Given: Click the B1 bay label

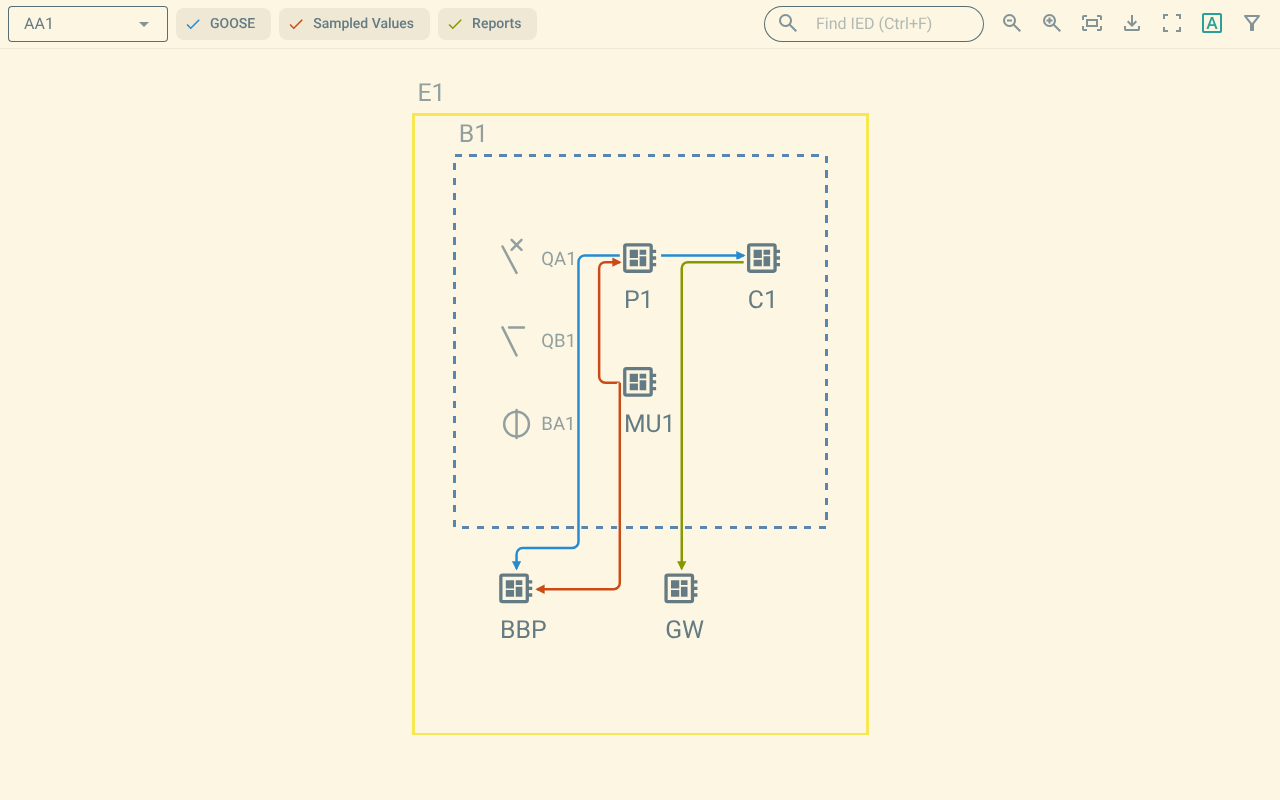Looking at the screenshot, I should click(x=472, y=134).
